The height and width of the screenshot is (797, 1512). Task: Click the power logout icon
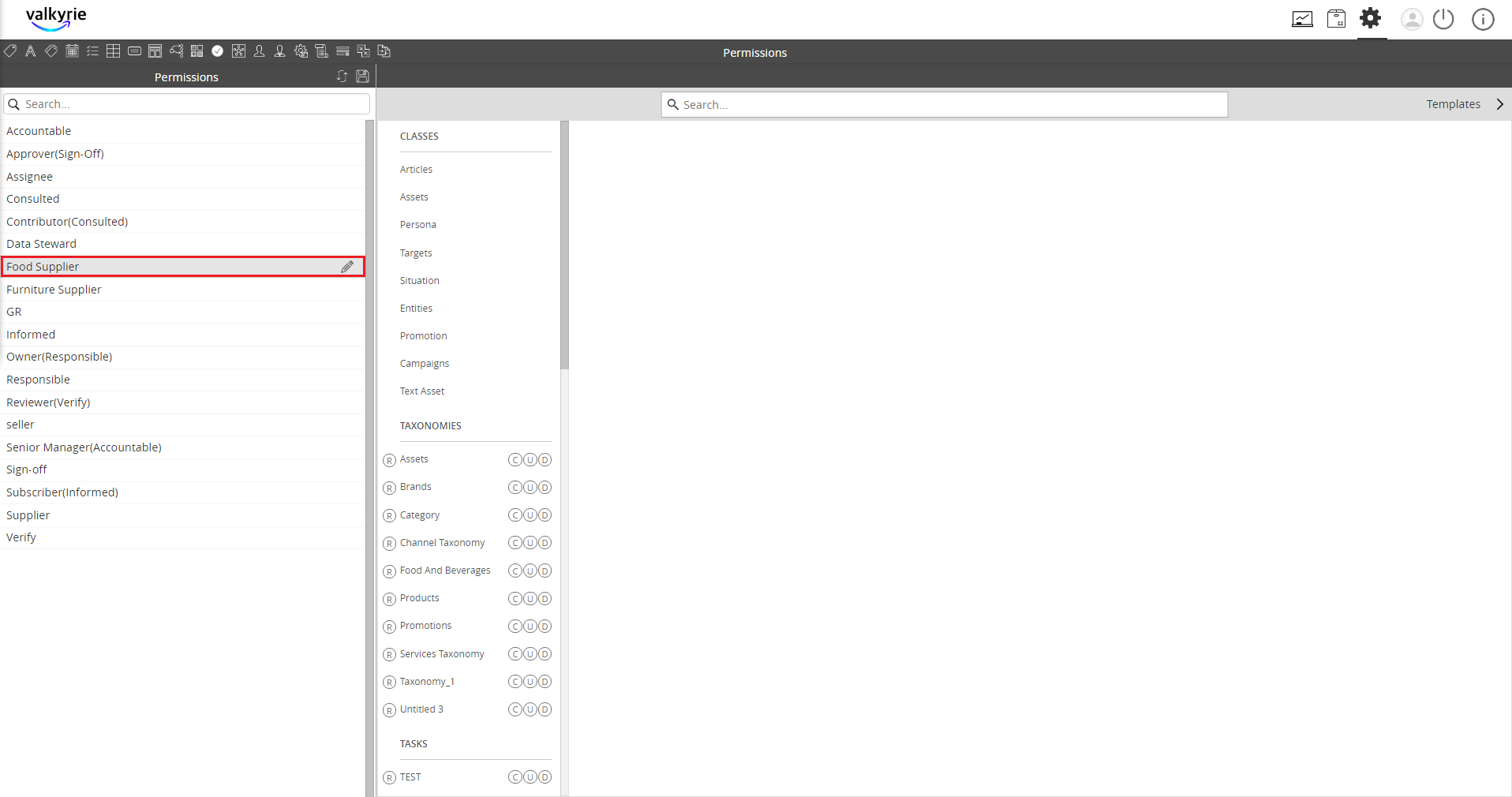click(x=1443, y=19)
